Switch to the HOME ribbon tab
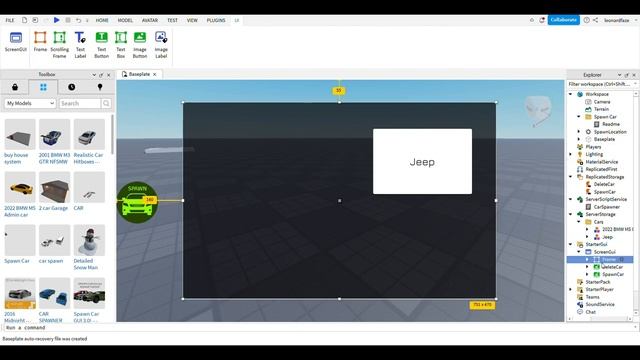Screen dimensions: 640x360 102,20
